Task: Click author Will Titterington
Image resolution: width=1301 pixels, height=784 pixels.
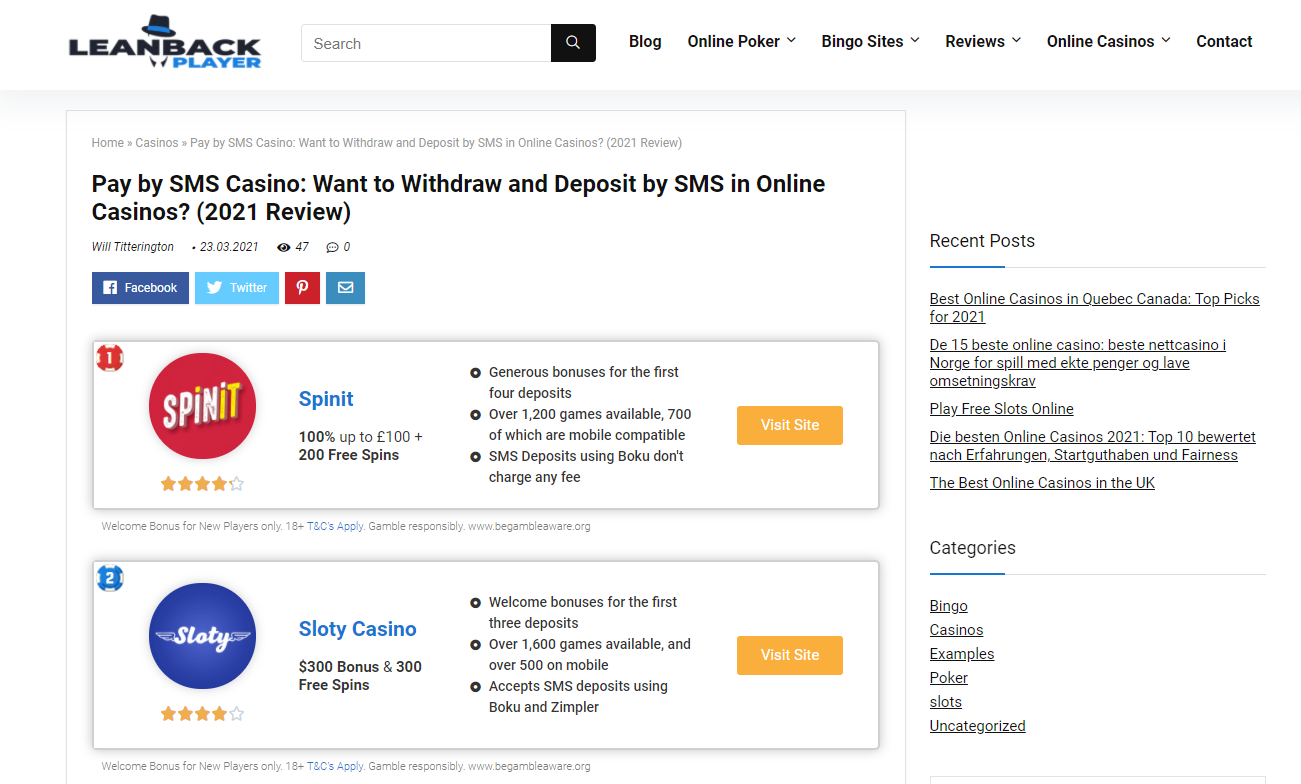Action: tap(133, 247)
